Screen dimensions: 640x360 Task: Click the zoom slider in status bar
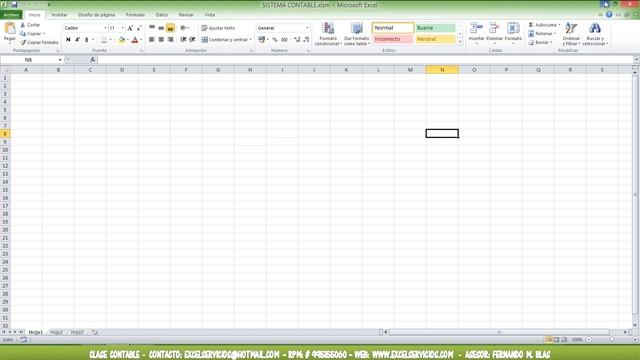tap(612, 340)
